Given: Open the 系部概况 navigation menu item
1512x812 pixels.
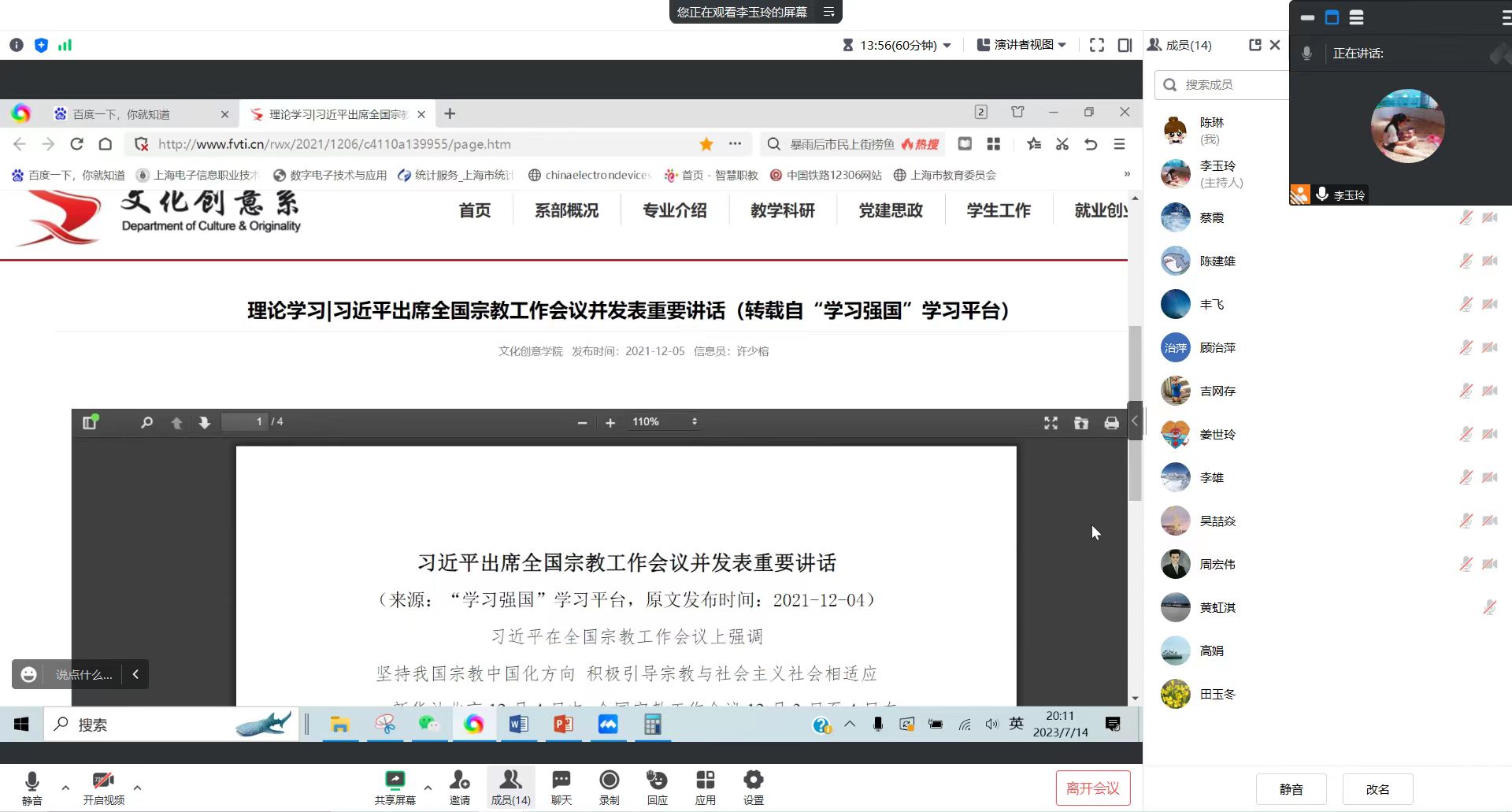Looking at the screenshot, I should tap(566, 210).
